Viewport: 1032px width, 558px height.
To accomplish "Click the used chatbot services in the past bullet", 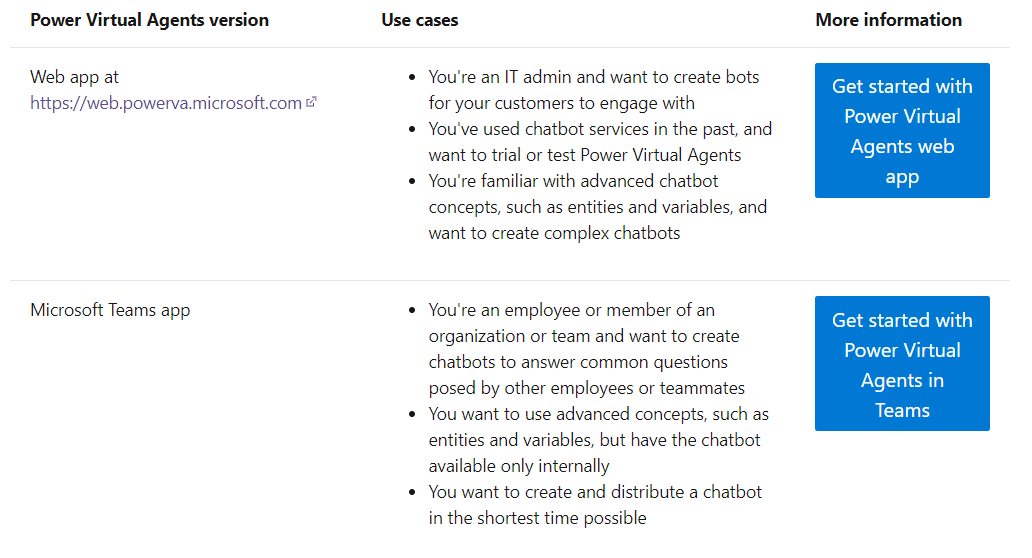I will coord(600,142).
